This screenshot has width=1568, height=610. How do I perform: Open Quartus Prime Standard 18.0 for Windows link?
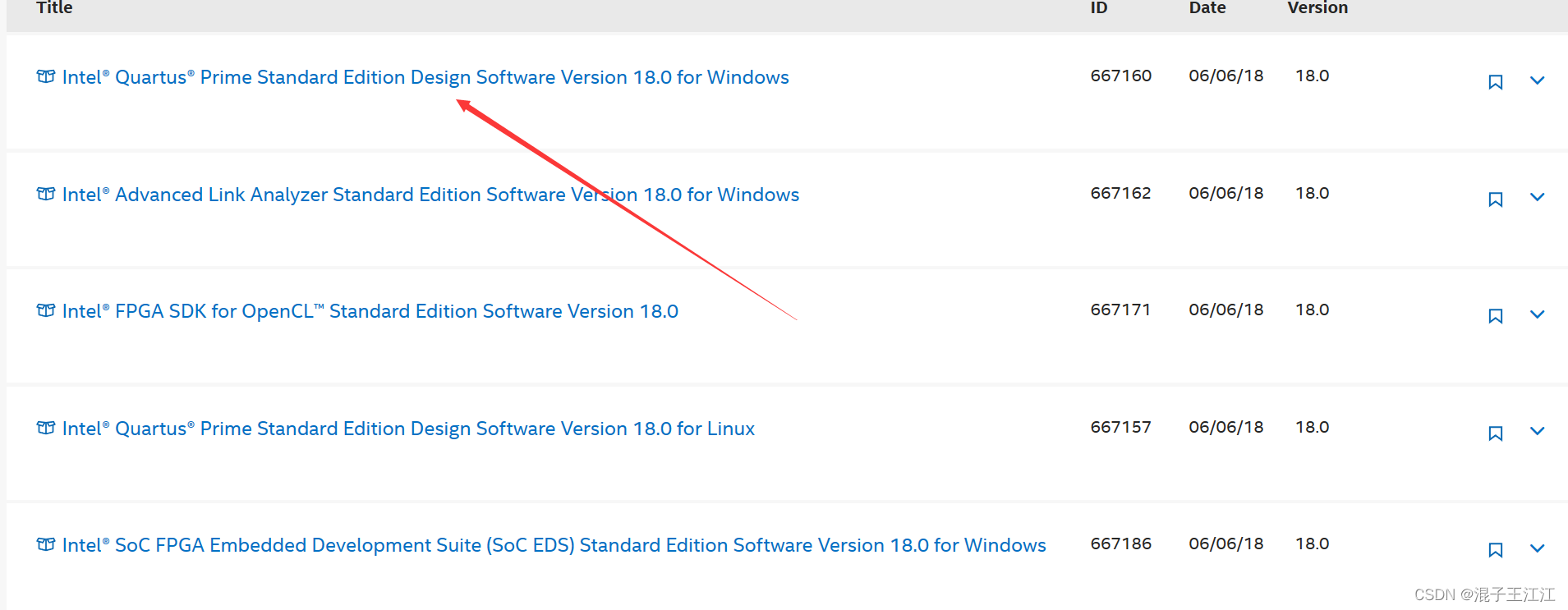point(425,77)
